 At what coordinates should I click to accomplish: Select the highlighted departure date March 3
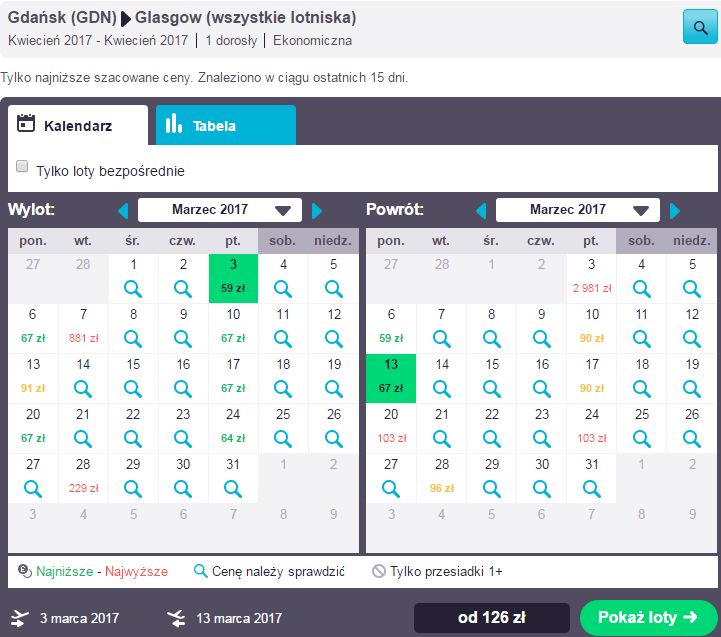(x=233, y=278)
